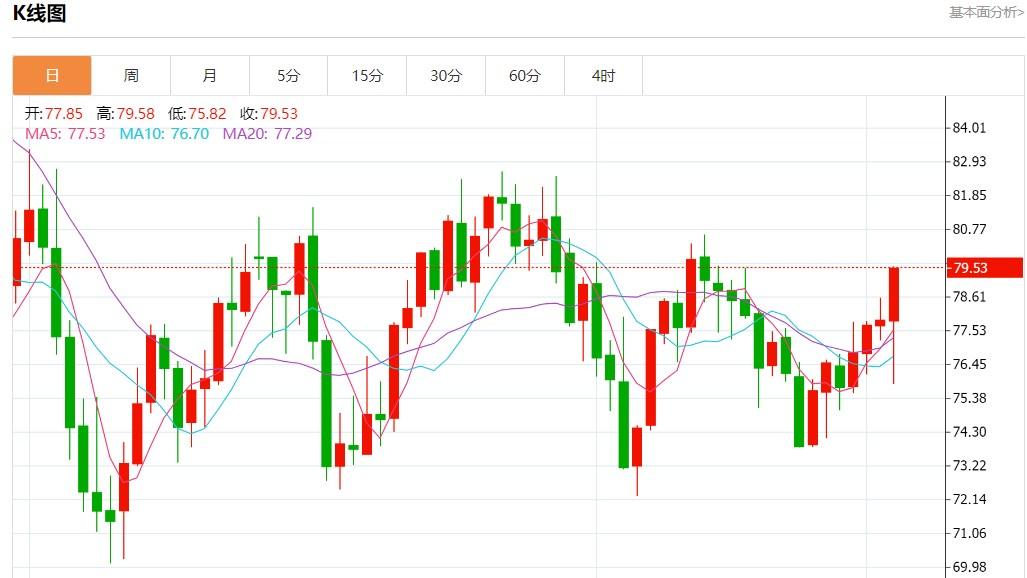The image size is (1027, 578).
Task: Select the 周 weekly tab
Action: pyautogui.click(x=131, y=76)
